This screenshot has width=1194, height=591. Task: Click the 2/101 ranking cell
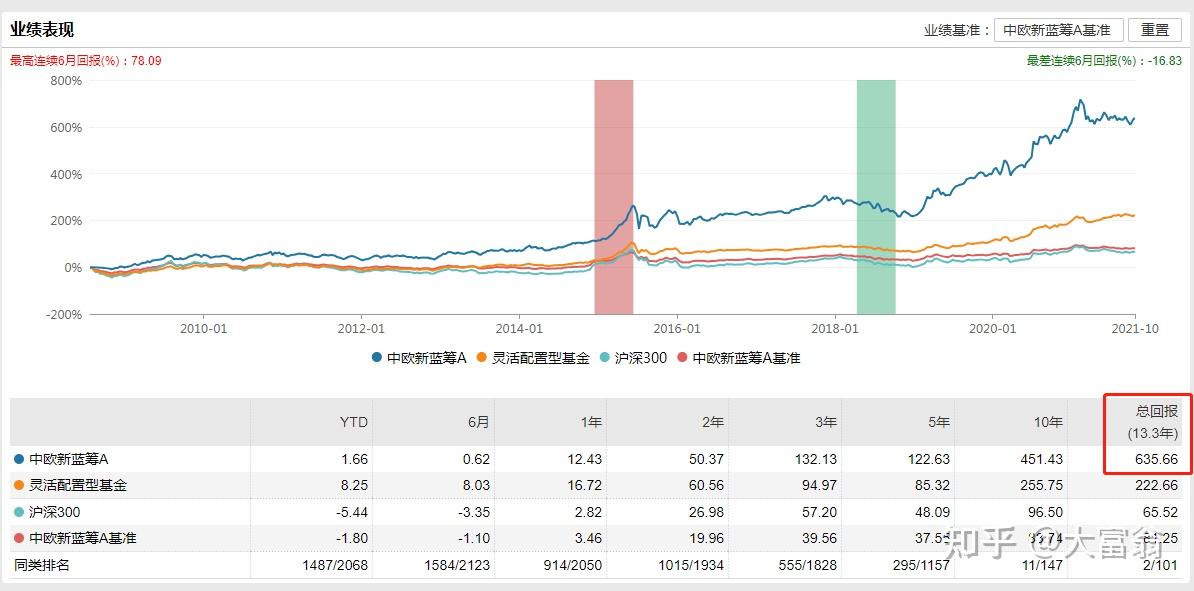pos(1158,564)
